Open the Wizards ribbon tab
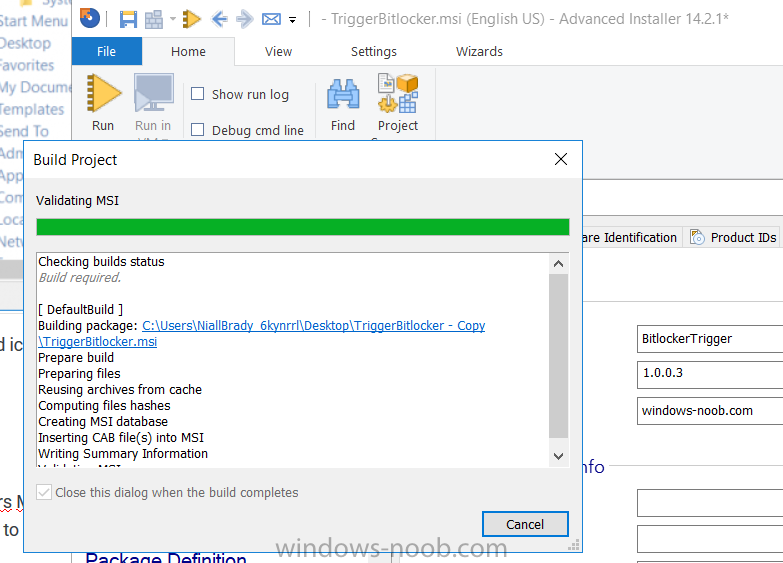The image size is (783, 563). (479, 51)
